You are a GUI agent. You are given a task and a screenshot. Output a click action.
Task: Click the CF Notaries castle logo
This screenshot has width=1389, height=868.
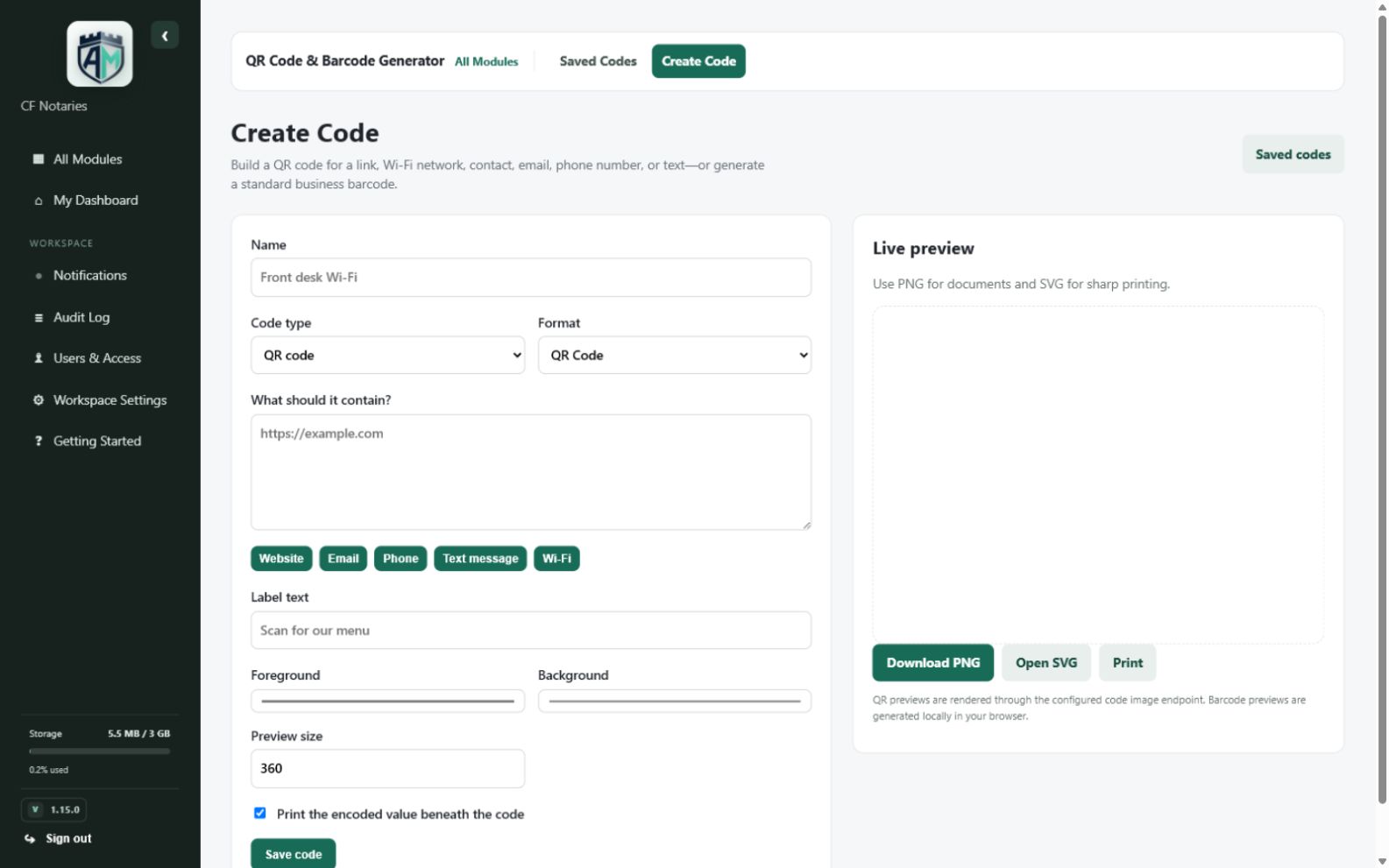(100, 54)
